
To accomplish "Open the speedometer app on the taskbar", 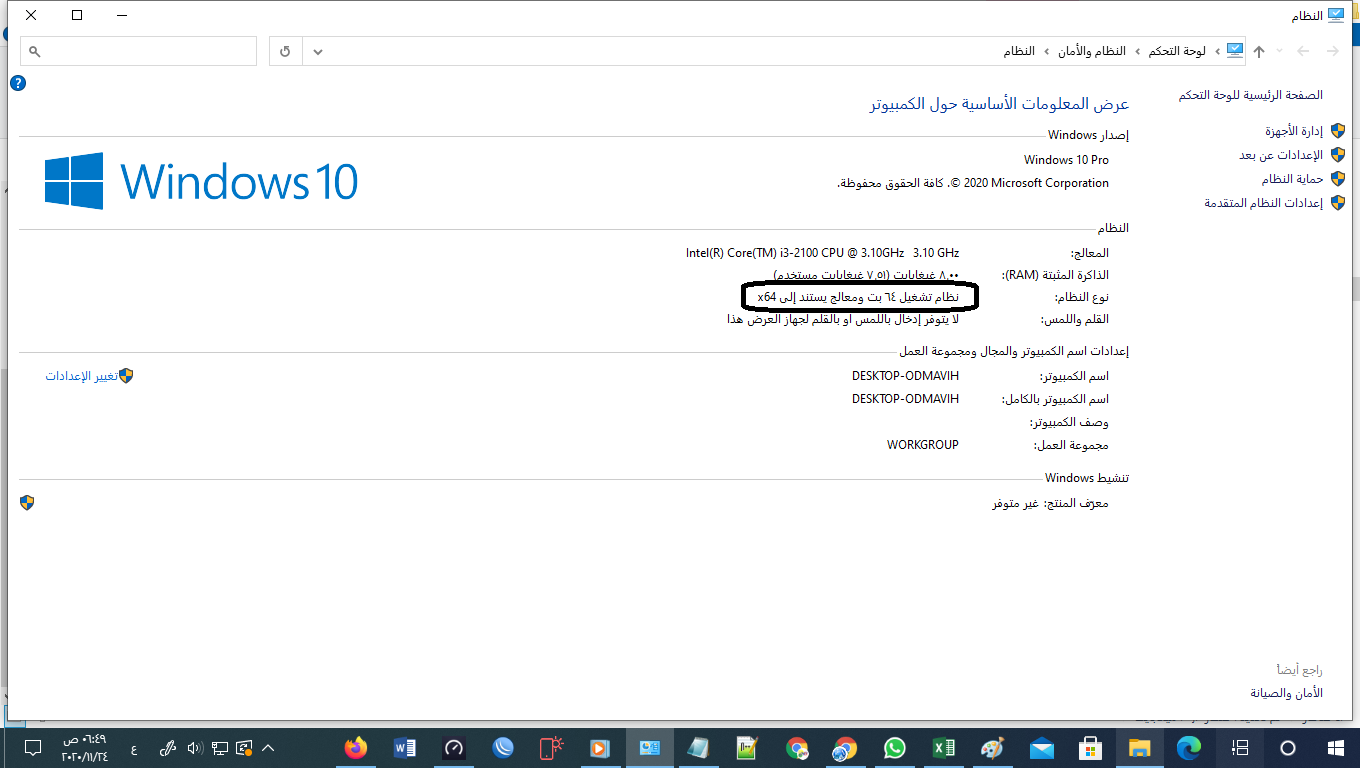I will point(454,748).
